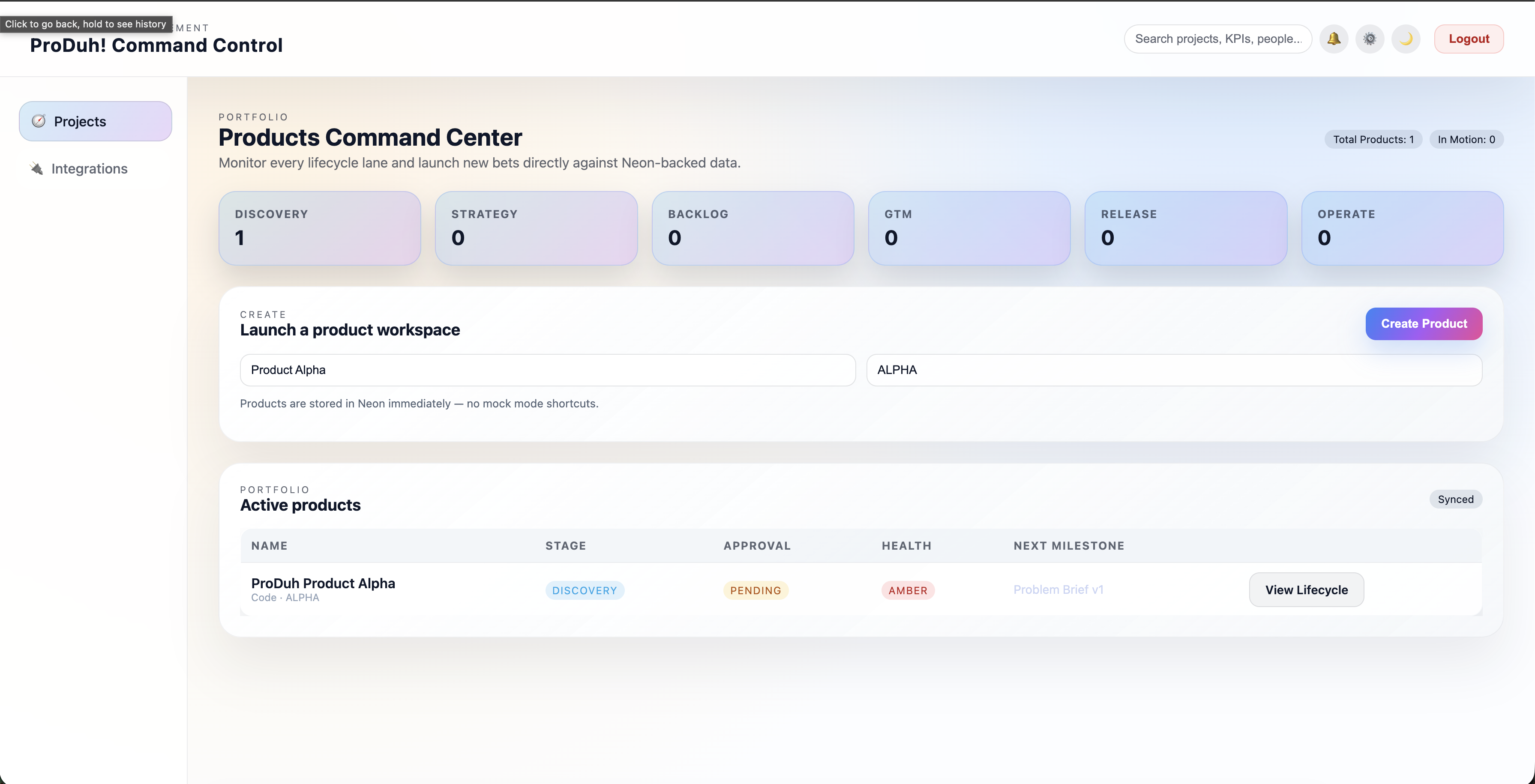Click the ALPHA product code field
Image resolution: width=1535 pixels, height=784 pixels.
click(1173, 370)
